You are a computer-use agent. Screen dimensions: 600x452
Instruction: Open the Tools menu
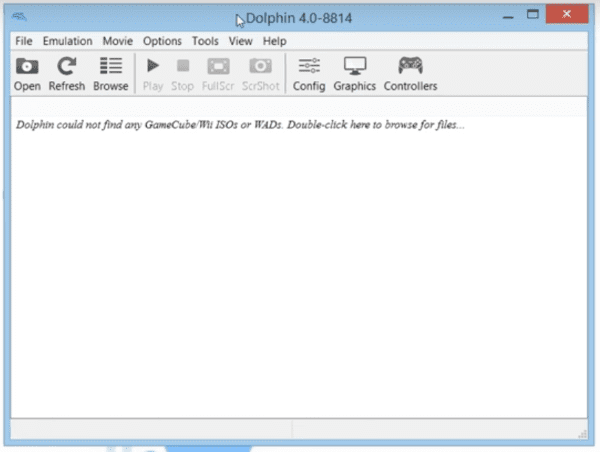tap(205, 41)
